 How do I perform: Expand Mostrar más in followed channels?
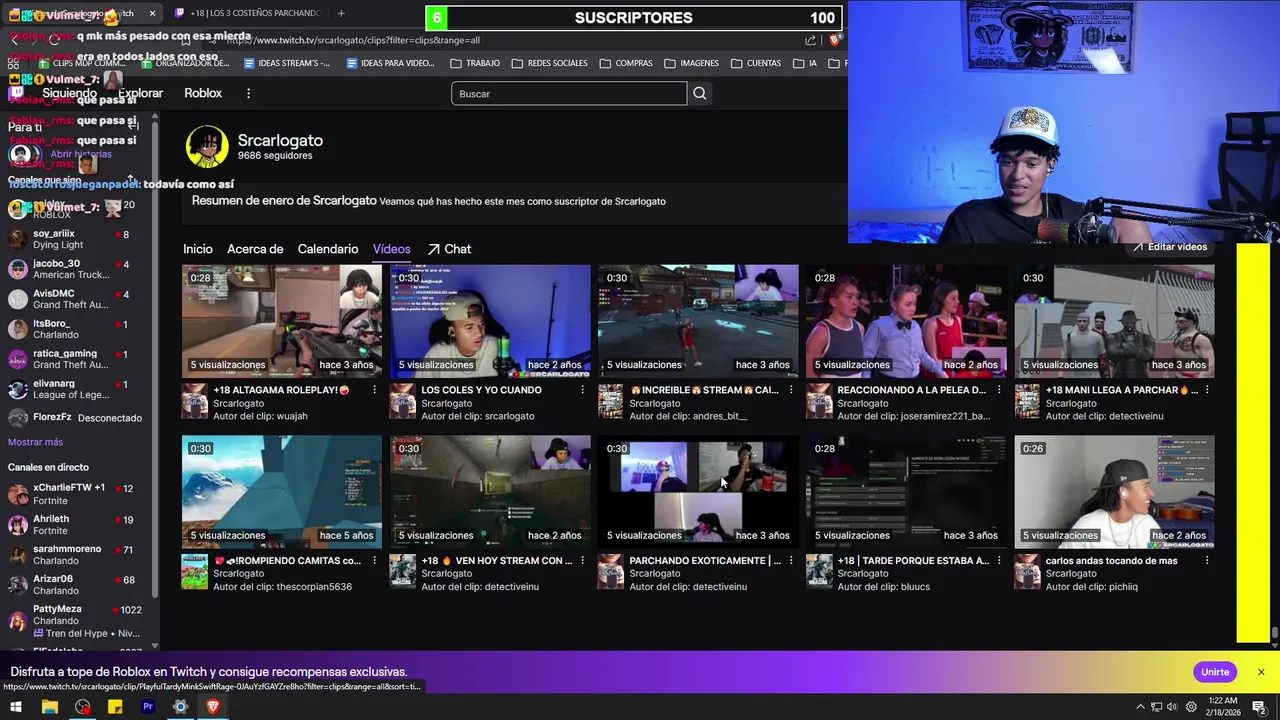tap(35, 442)
